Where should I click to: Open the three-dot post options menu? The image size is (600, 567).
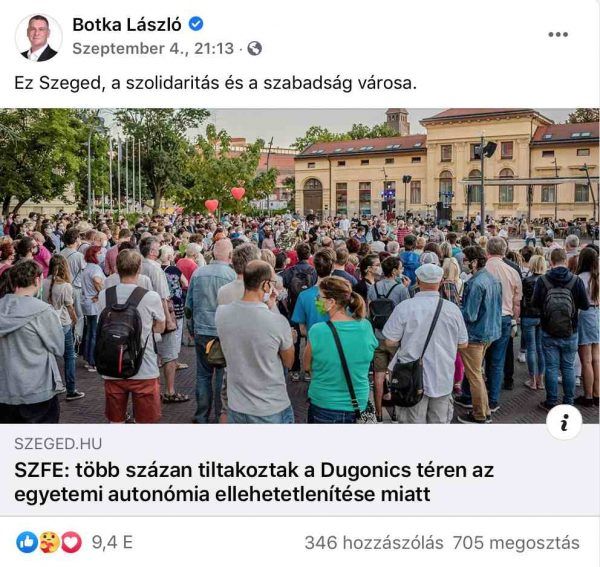558,34
